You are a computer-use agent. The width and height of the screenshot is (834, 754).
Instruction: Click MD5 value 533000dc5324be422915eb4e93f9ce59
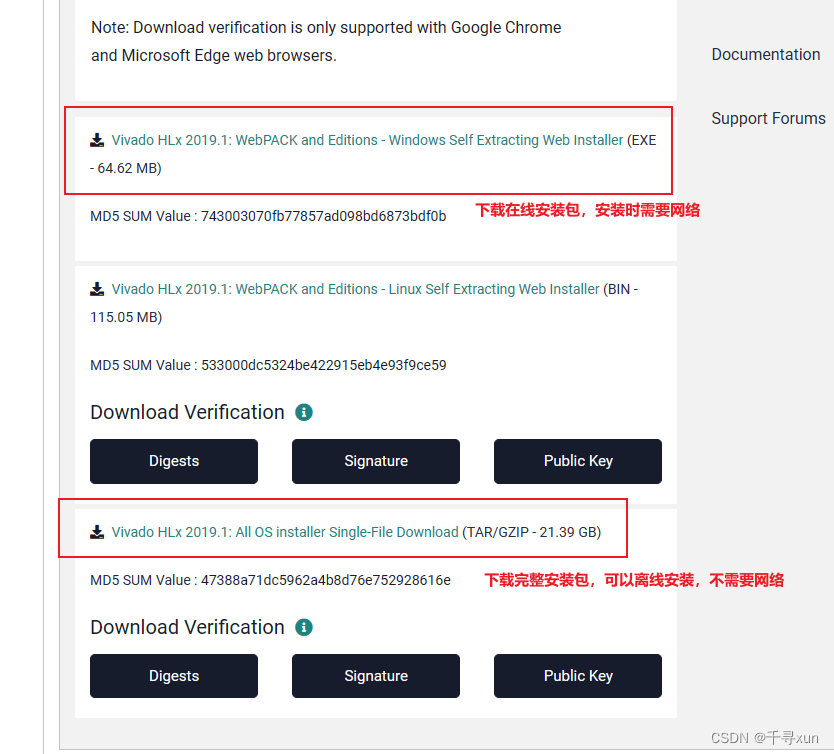[x=323, y=365]
